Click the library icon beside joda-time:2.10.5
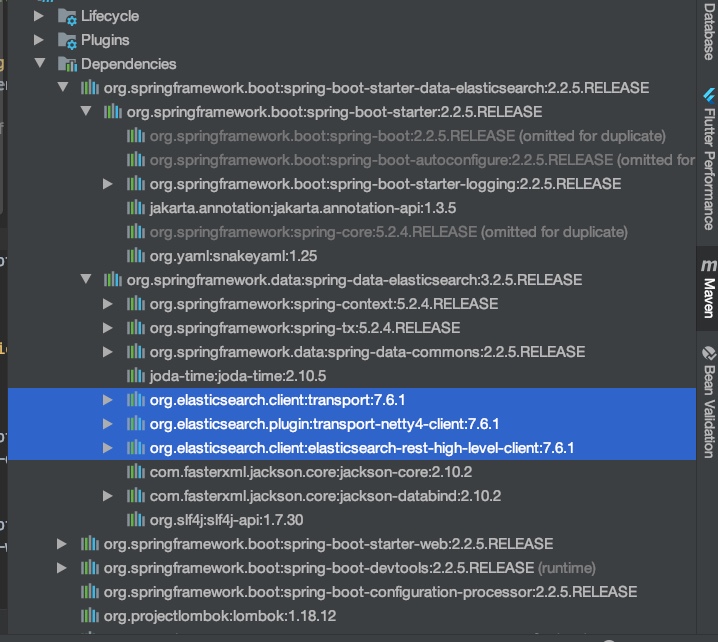Screen dimensions: 718x642 point(135,376)
